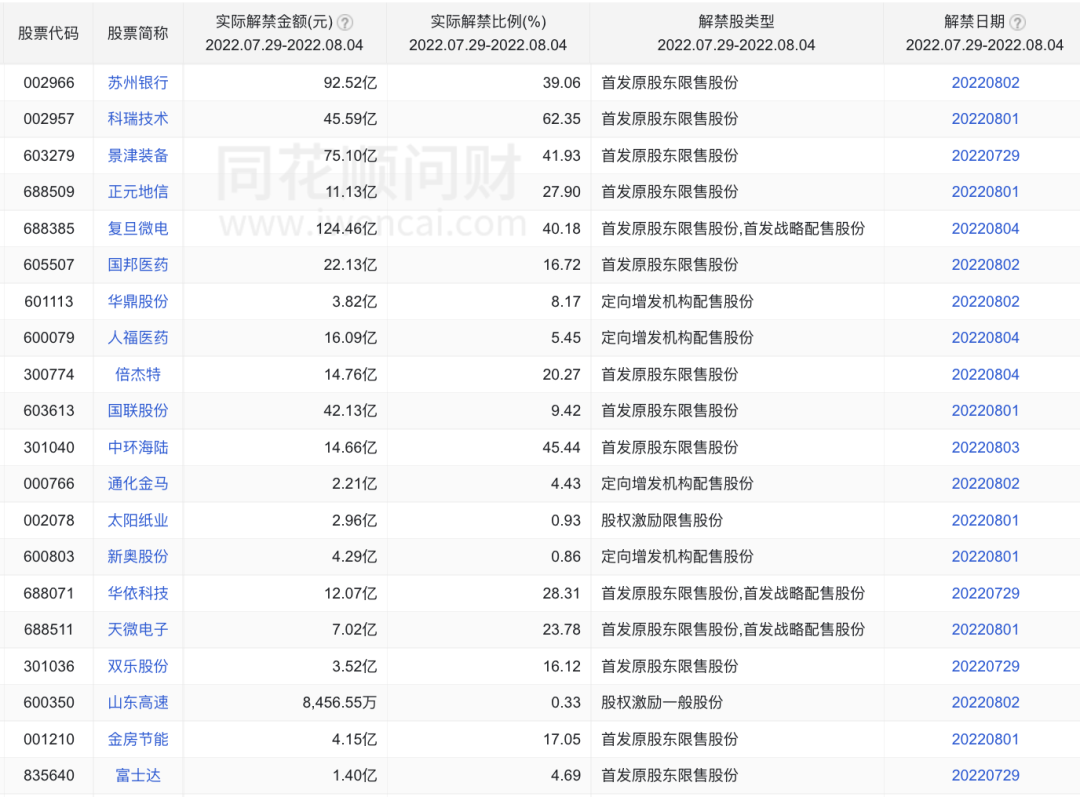Viewport: 1080px width, 797px height.
Task: Open the 科瑞技术 stock link
Action: point(138,119)
